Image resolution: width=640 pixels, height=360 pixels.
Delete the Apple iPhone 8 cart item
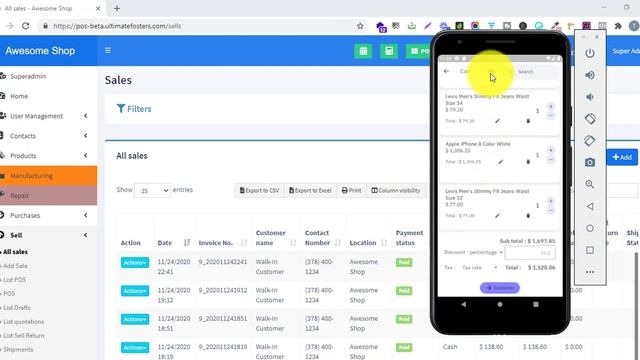(x=528, y=162)
